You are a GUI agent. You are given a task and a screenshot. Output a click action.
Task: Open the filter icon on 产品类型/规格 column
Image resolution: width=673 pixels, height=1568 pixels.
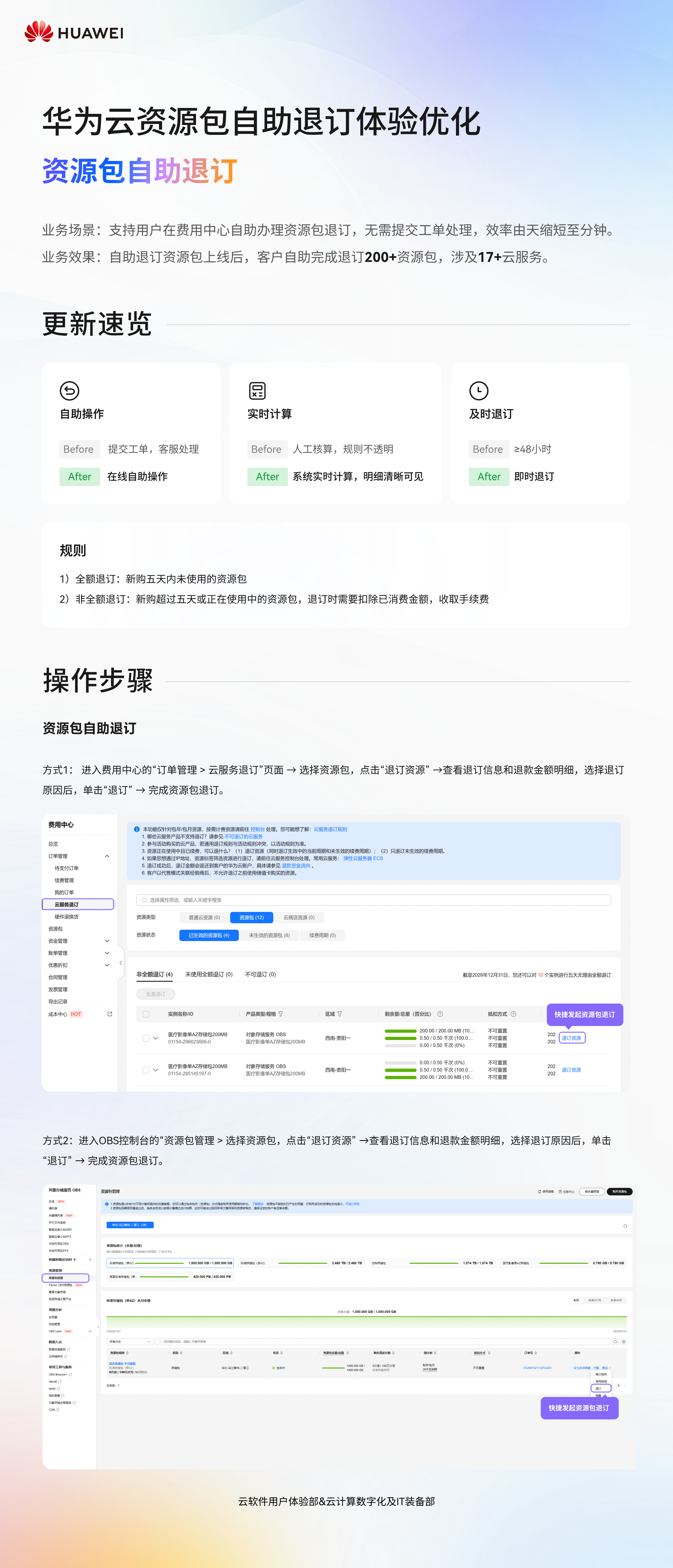pyautogui.click(x=280, y=1014)
